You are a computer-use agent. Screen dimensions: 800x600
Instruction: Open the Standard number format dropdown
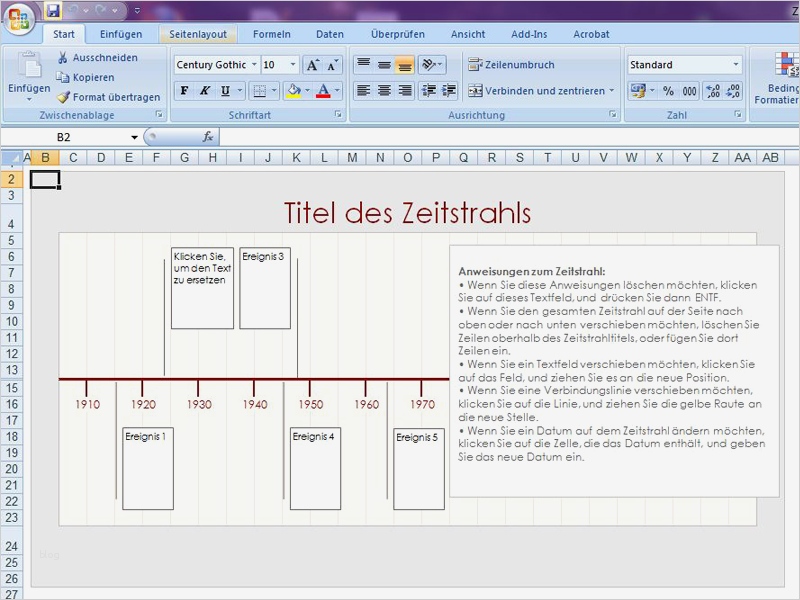point(736,64)
